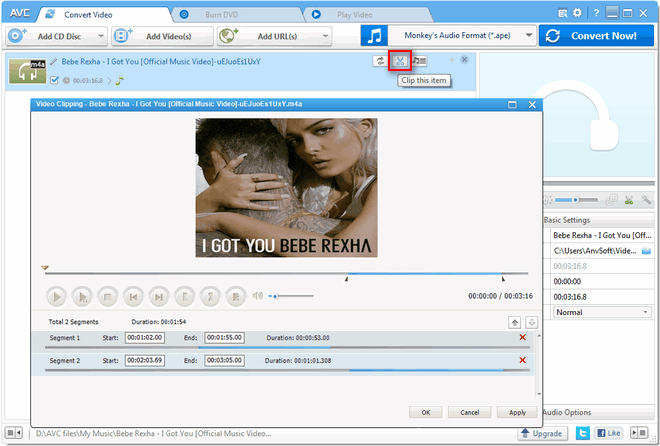This screenshot has height=446, width=660.
Task: Click the Apply button
Action: point(517,412)
